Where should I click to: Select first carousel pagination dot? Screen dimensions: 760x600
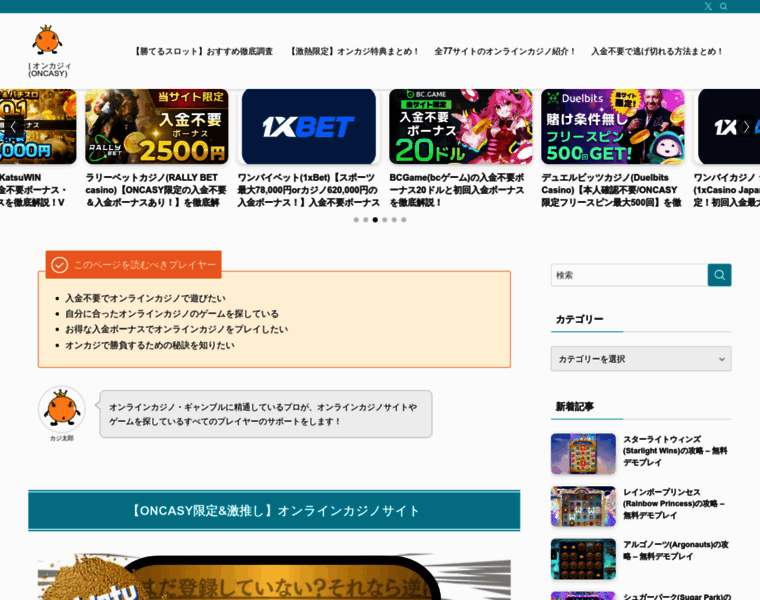point(356,220)
